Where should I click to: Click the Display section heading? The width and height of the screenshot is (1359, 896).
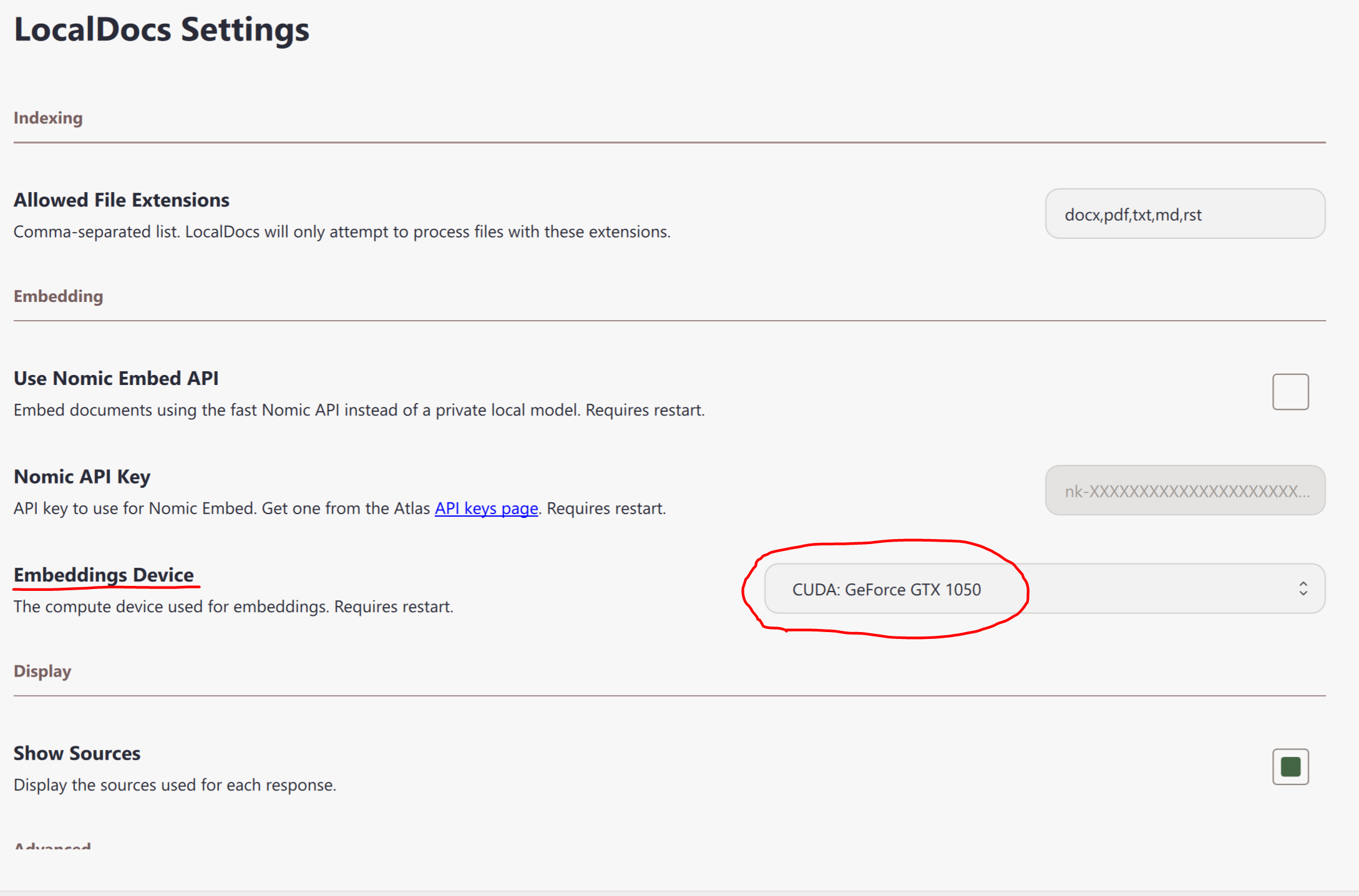click(42, 671)
